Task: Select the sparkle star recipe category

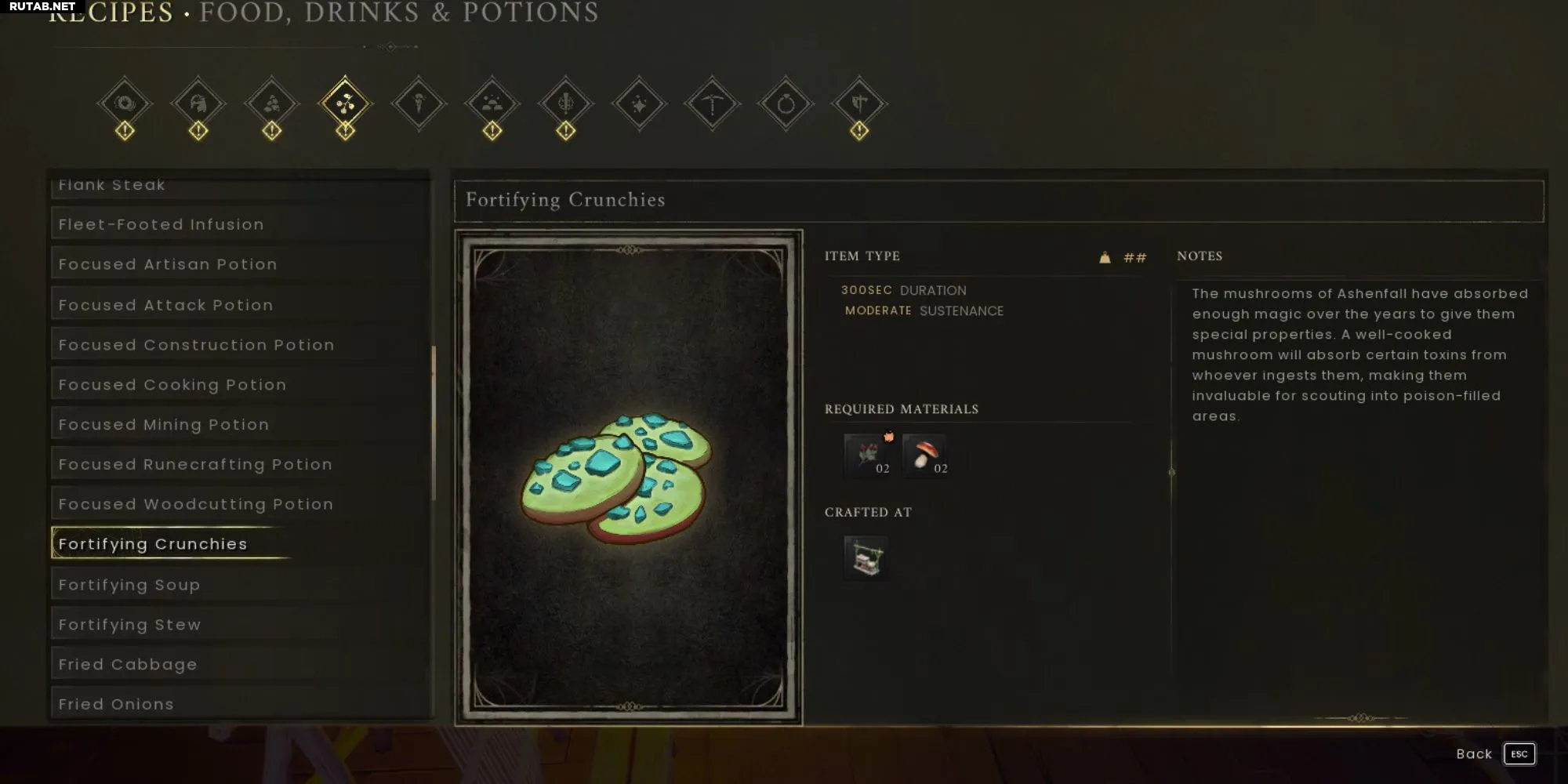Action: pyautogui.click(x=639, y=103)
